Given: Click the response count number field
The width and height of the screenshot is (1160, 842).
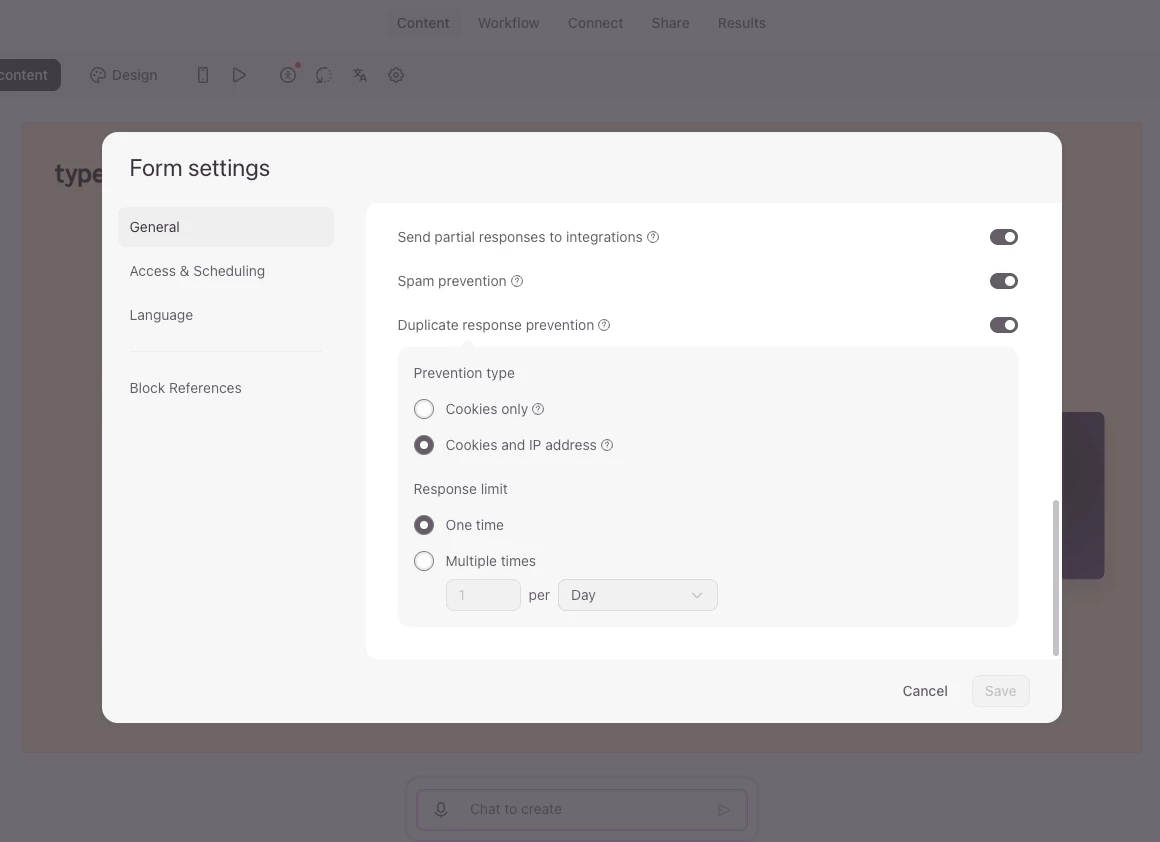Looking at the screenshot, I should [x=483, y=595].
